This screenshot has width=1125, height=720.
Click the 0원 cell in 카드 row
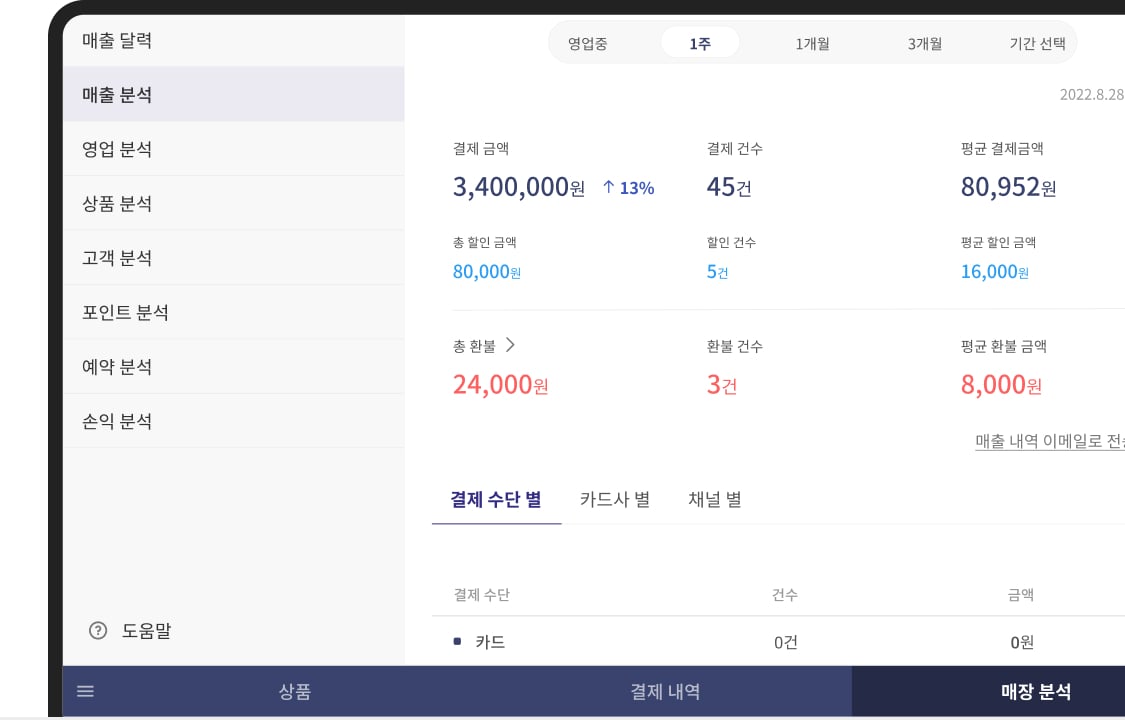(x=1022, y=642)
